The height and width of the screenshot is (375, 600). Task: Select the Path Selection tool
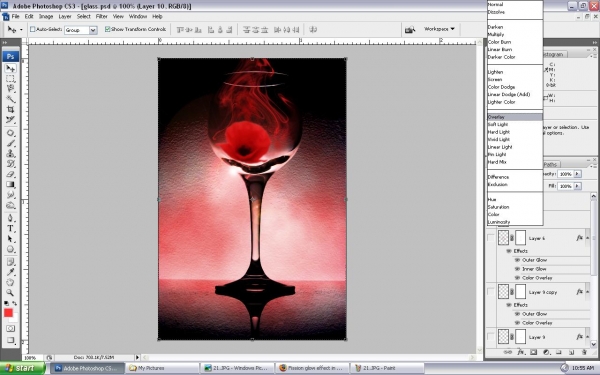pyautogui.click(x=10, y=239)
